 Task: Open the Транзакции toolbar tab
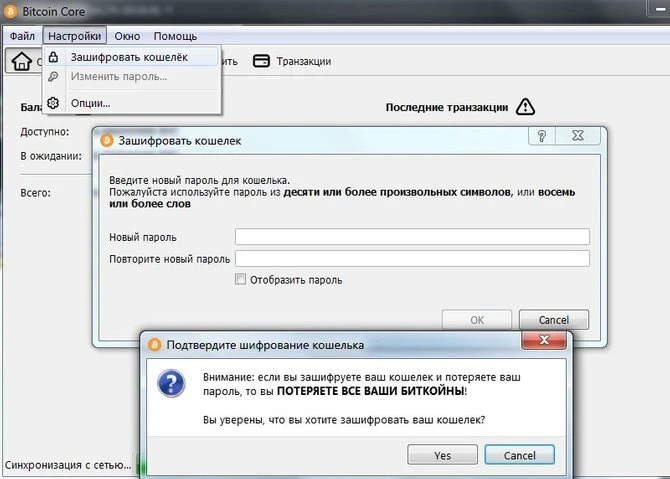coord(292,61)
